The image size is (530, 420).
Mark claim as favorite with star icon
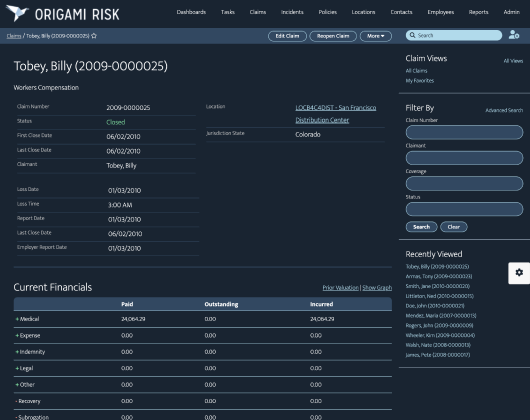[94, 36]
